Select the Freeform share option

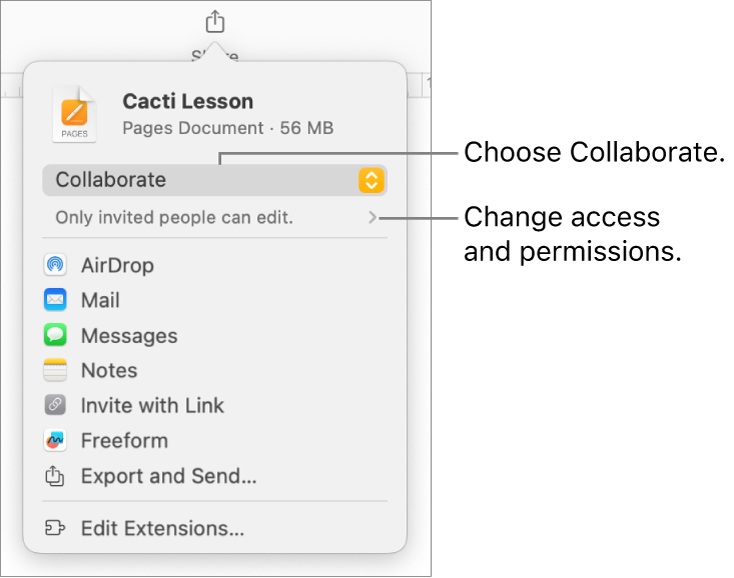coord(124,441)
